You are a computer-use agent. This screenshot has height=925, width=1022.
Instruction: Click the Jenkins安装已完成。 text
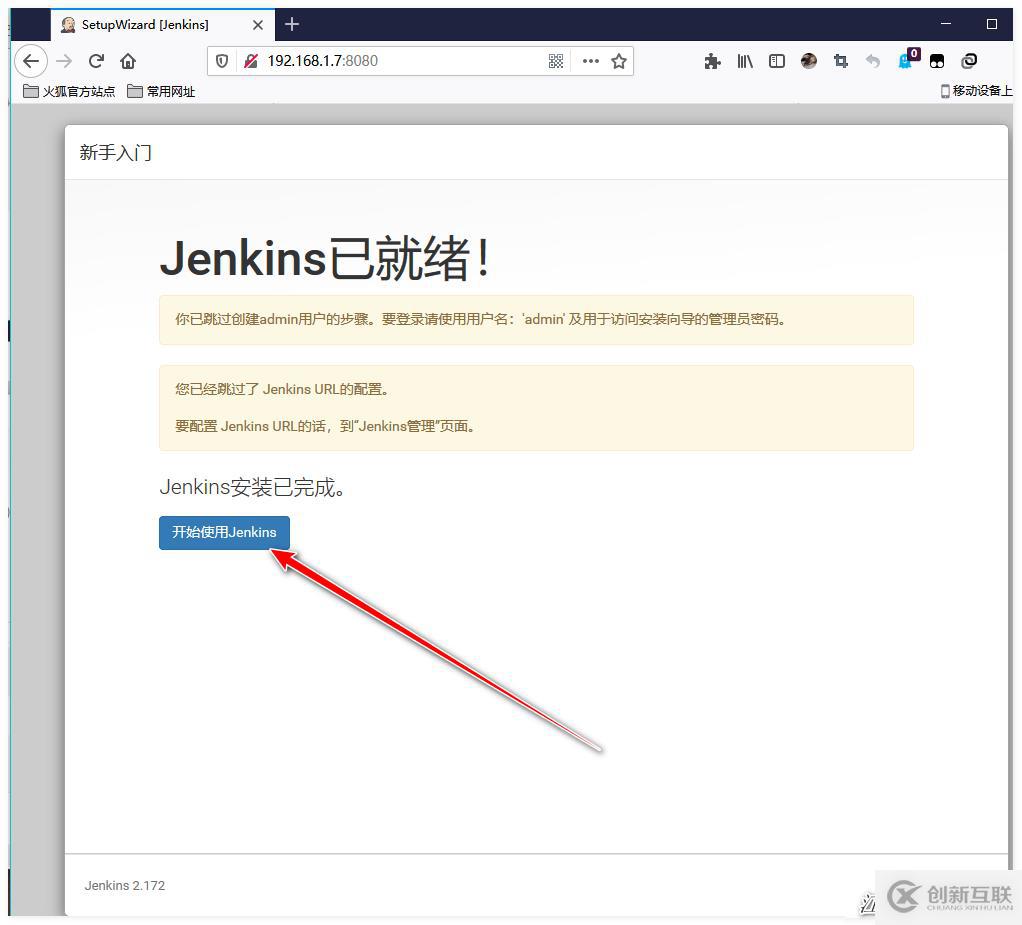(x=252, y=487)
